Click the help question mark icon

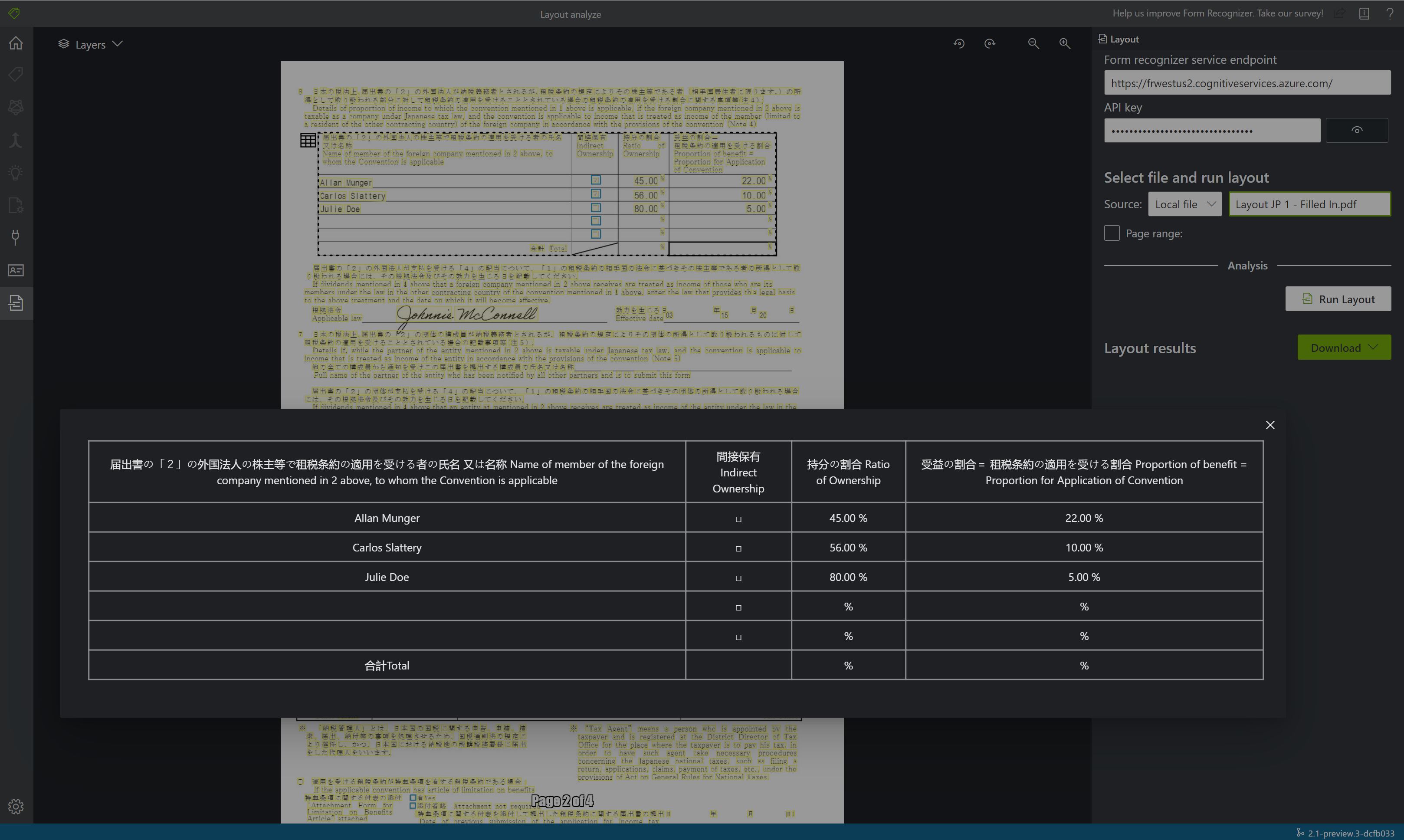pos(1390,14)
